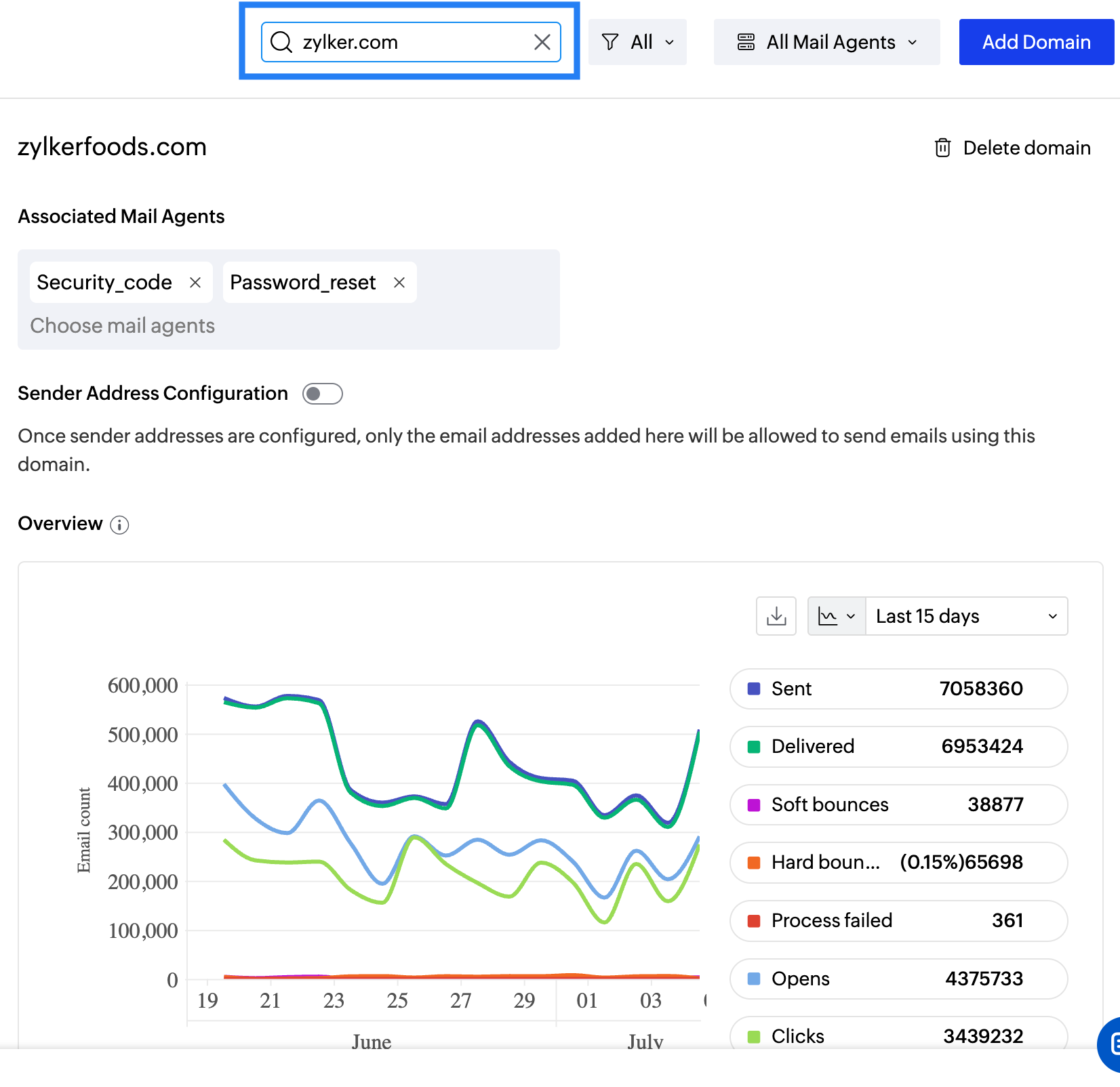Enable Sender Address Configuration toggle
Image resolution: width=1120 pixels, height=1087 pixels.
point(323,394)
